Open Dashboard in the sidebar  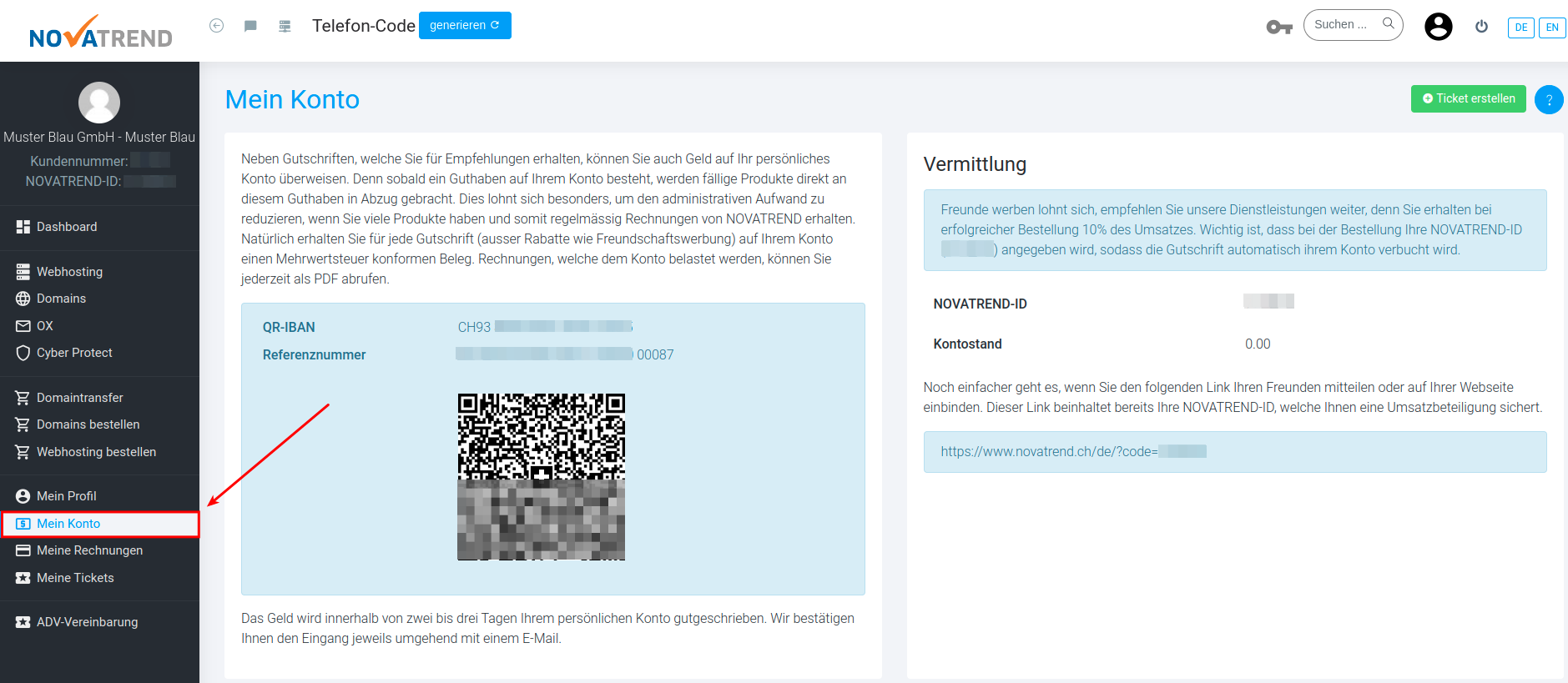[99, 227]
